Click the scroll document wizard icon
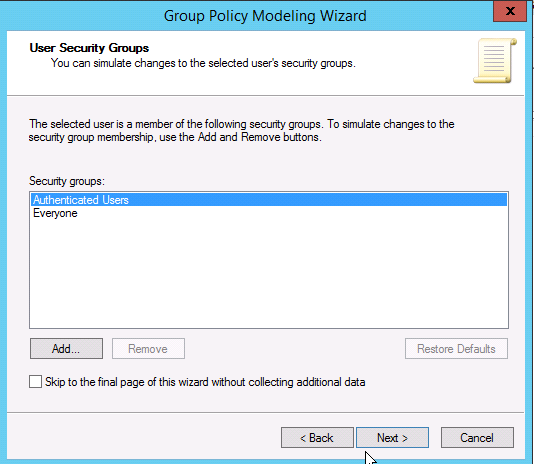The image size is (534, 464). (495, 61)
